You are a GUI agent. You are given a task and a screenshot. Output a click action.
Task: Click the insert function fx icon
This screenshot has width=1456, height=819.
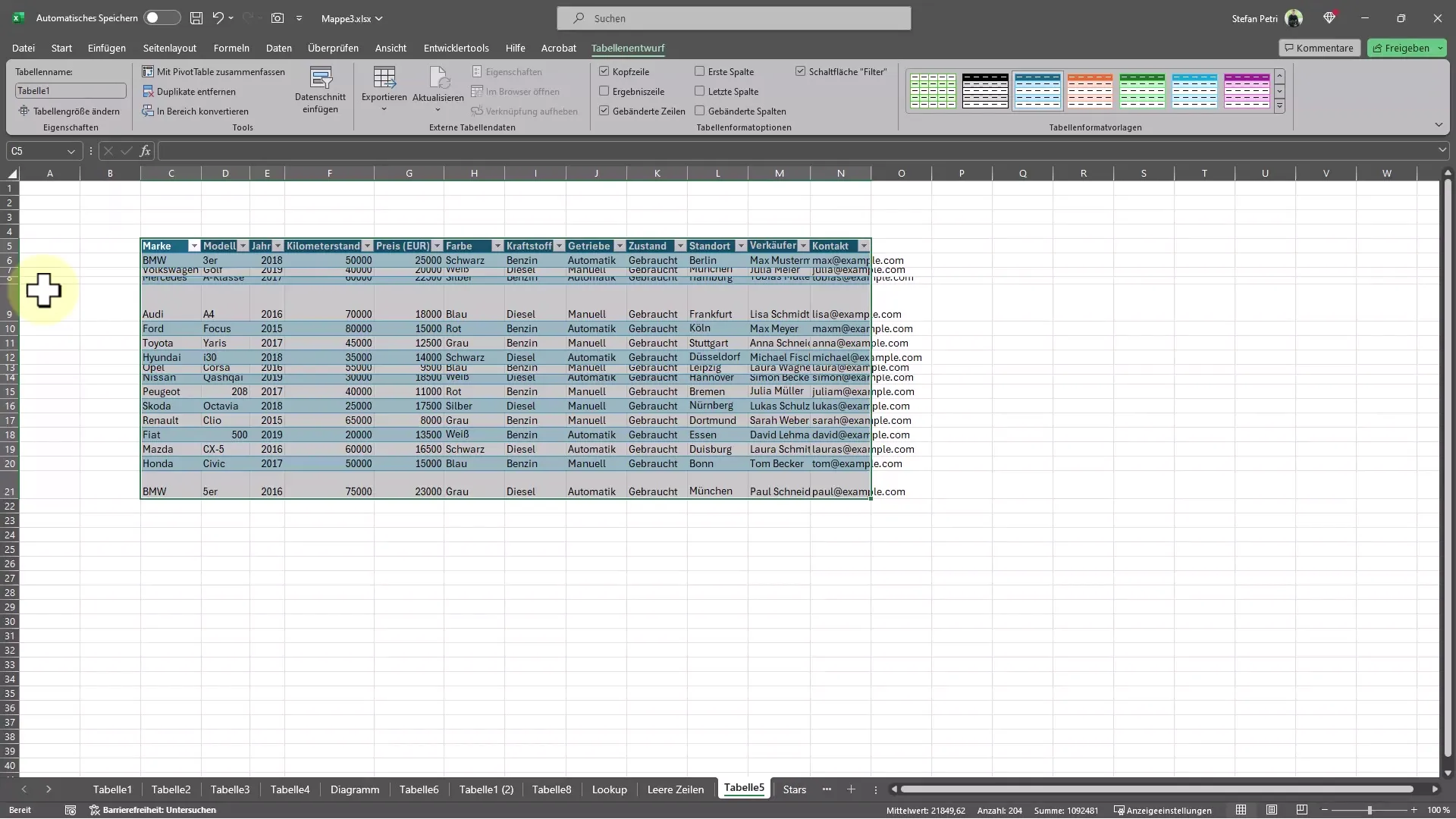click(146, 151)
